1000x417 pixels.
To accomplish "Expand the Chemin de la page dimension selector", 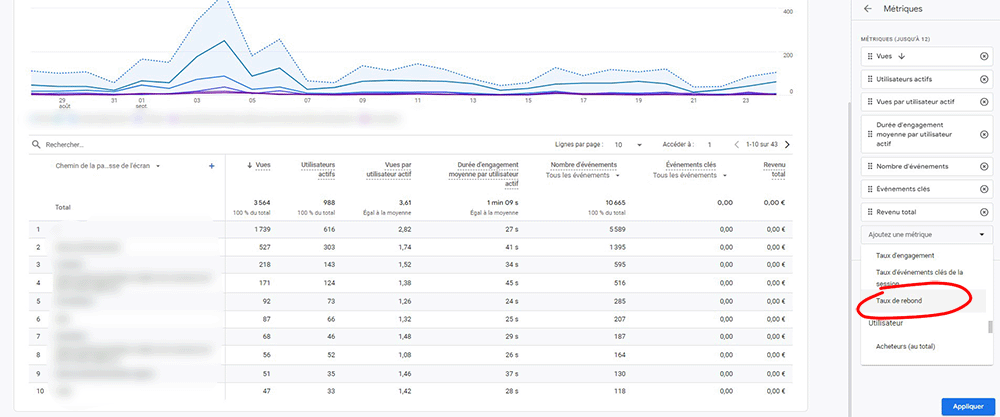I will click(158, 166).
